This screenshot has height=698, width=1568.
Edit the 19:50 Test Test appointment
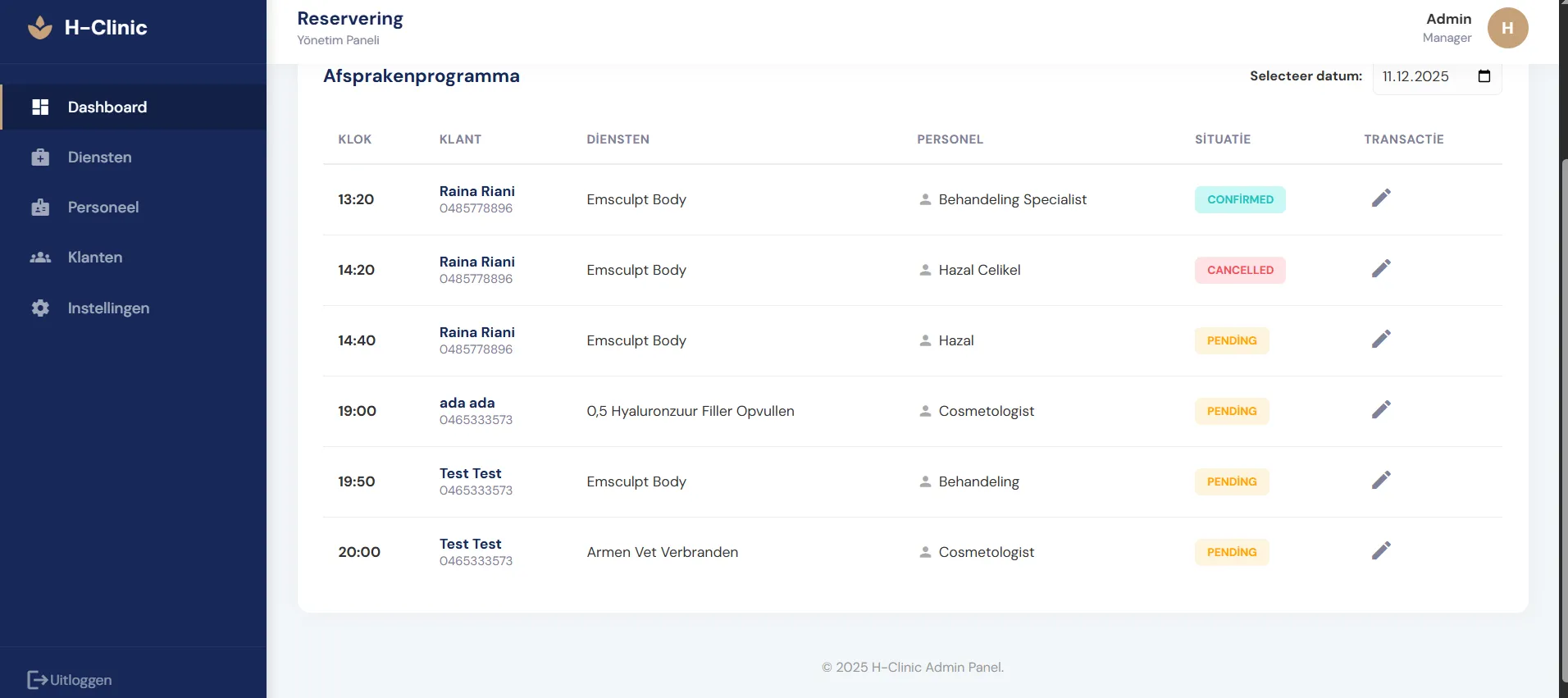pyautogui.click(x=1381, y=480)
